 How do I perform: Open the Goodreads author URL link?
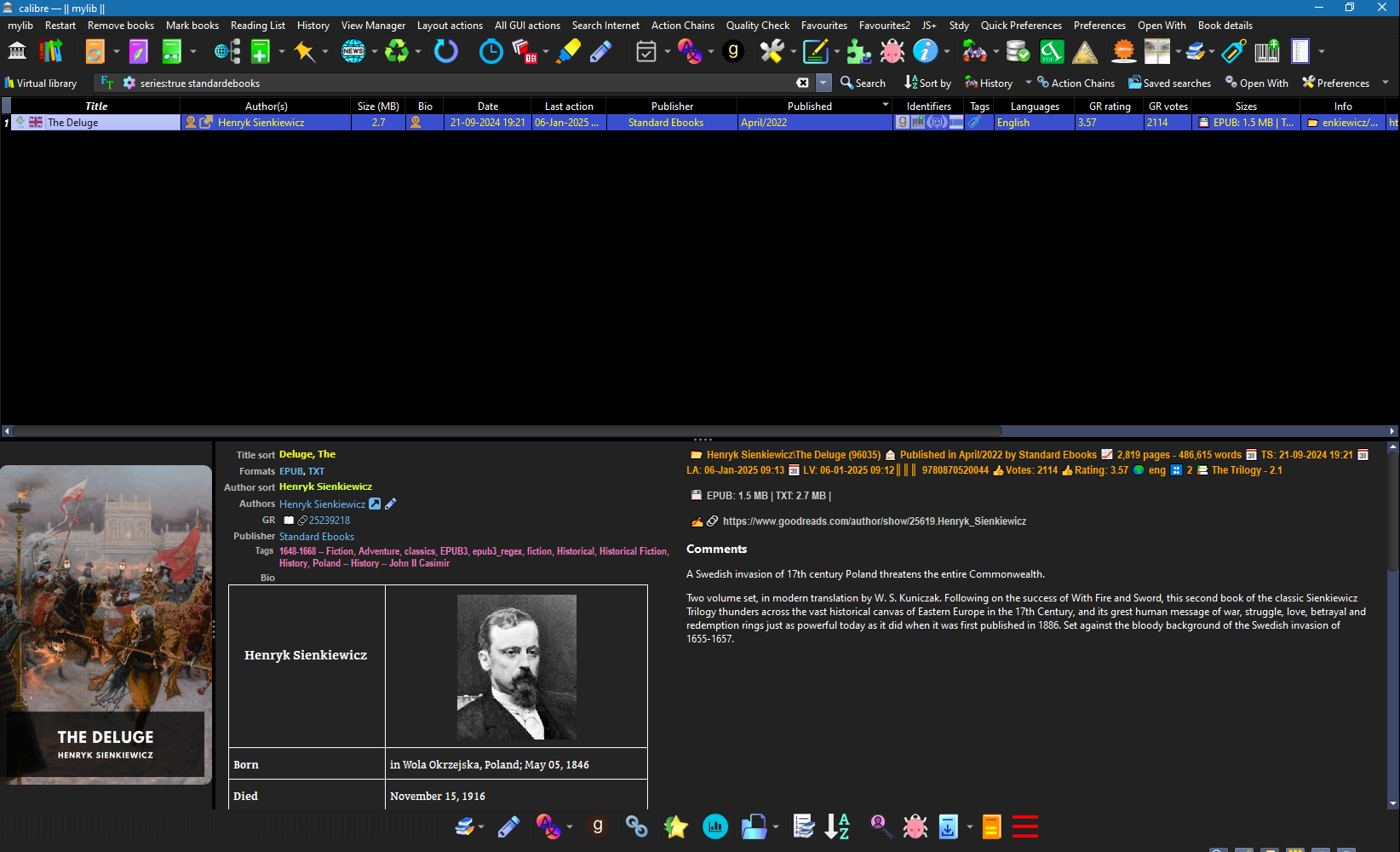coord(875,521)
